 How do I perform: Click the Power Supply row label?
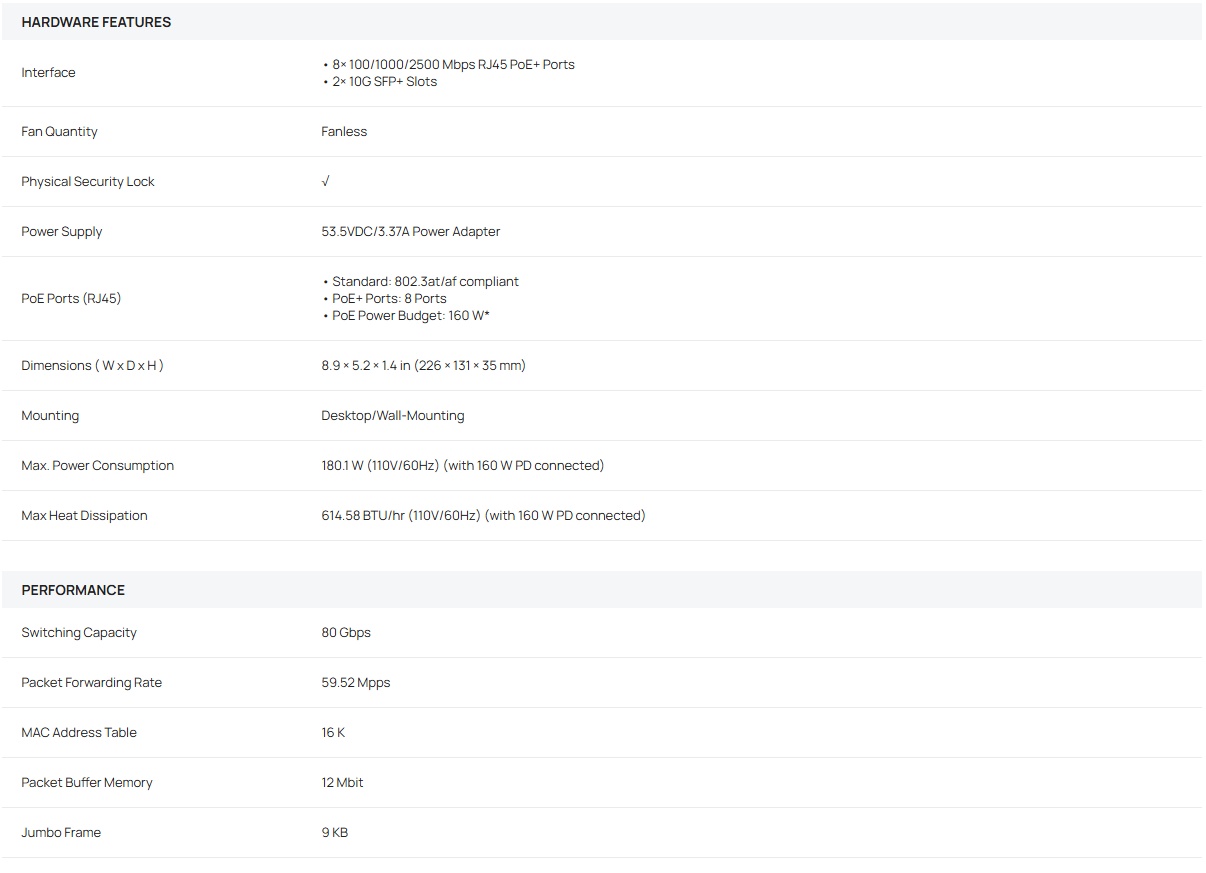pyautogui.click(x=62, y=231)
